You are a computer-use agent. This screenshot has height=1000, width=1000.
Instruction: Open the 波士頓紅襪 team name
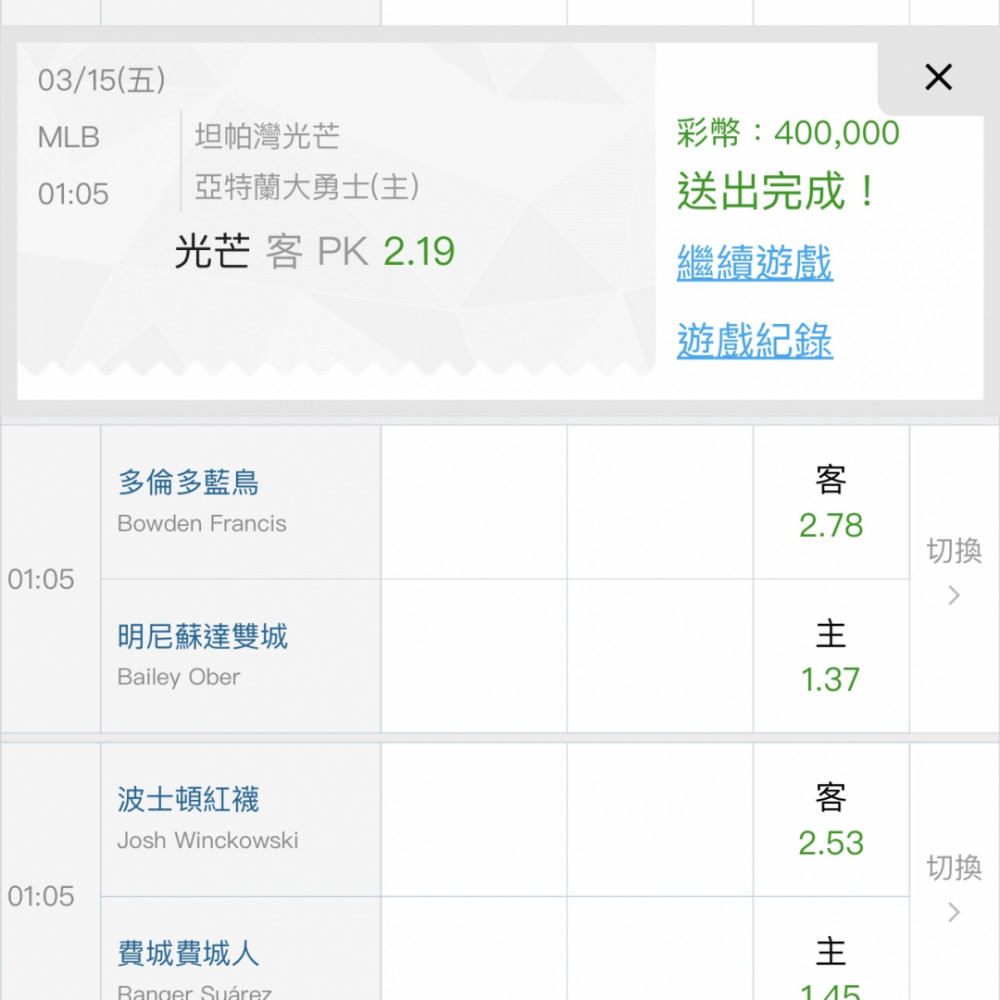coord(188,799)
